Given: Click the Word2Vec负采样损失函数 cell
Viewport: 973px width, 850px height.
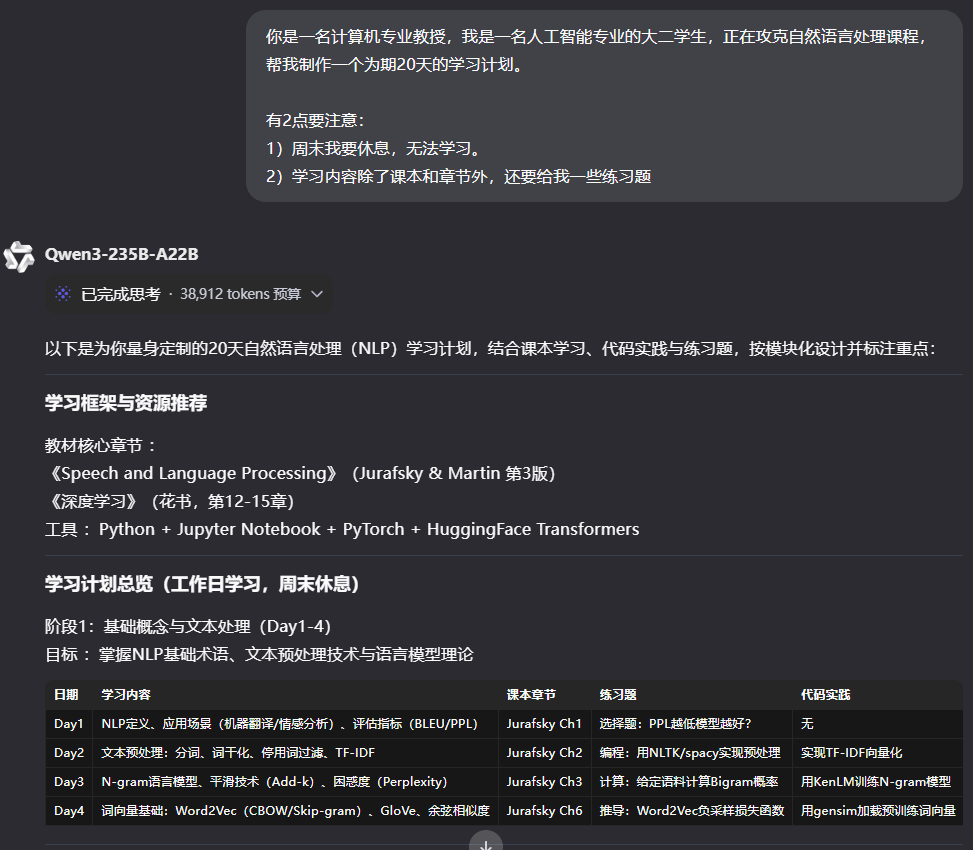Looking at the screenshot, I should pos(692,811).
